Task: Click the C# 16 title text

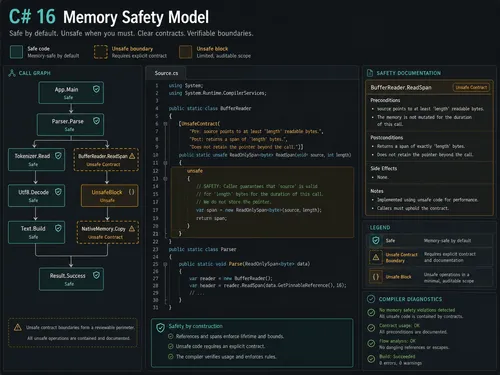Action: tap(32, 17)
